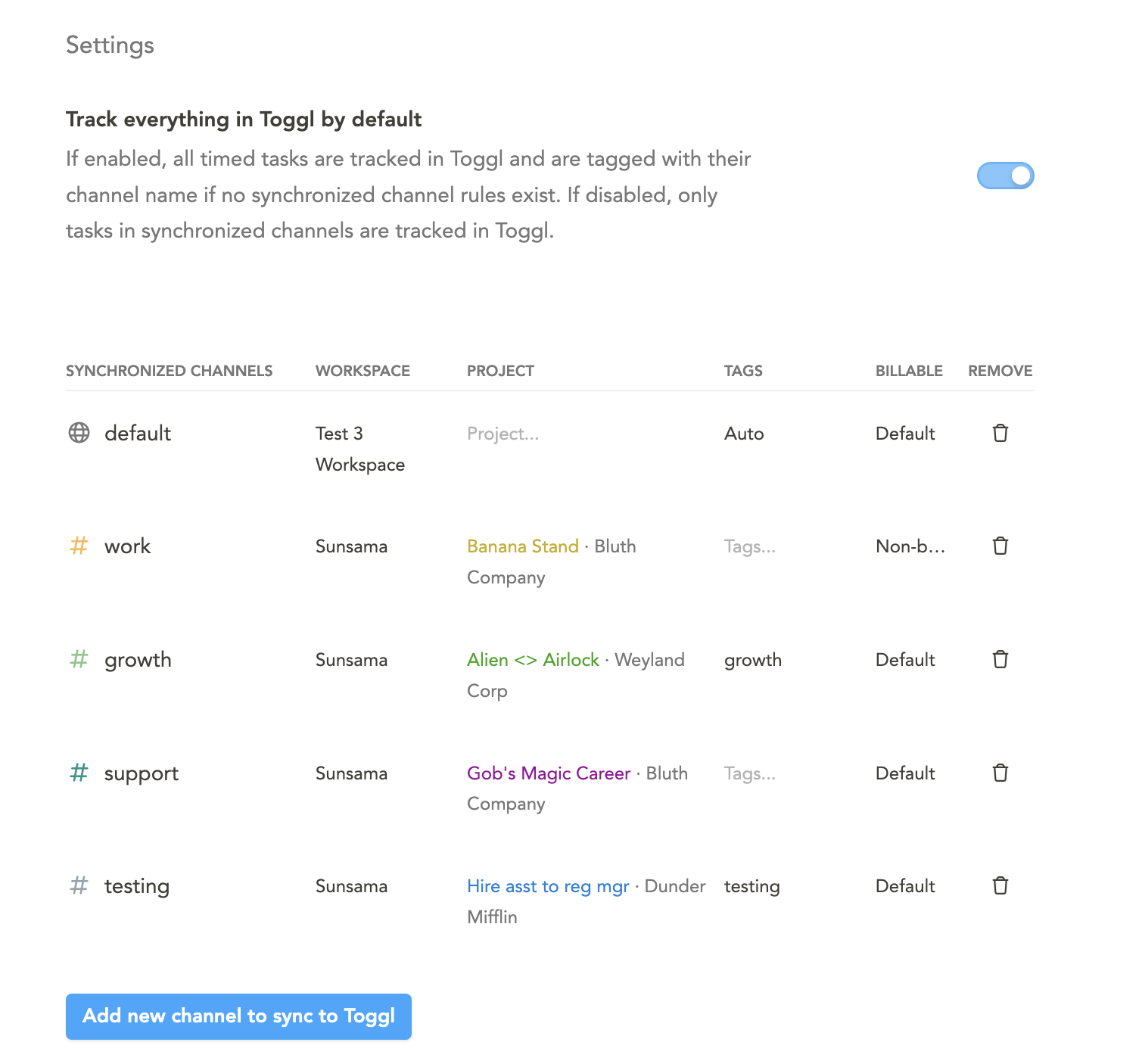Click the orange hash icon beside work
Image resolution: width=1142 pixels, height=1064 pixels.
(78, 546)
